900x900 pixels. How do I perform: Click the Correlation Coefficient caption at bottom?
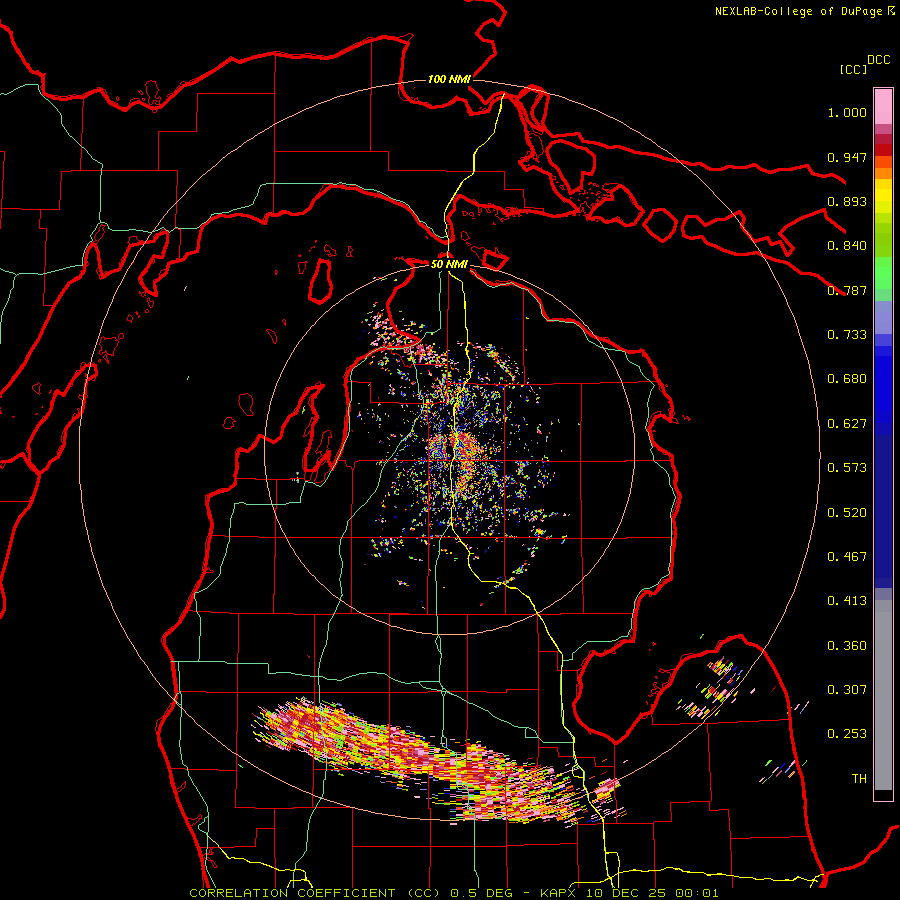tap(453, 893)
